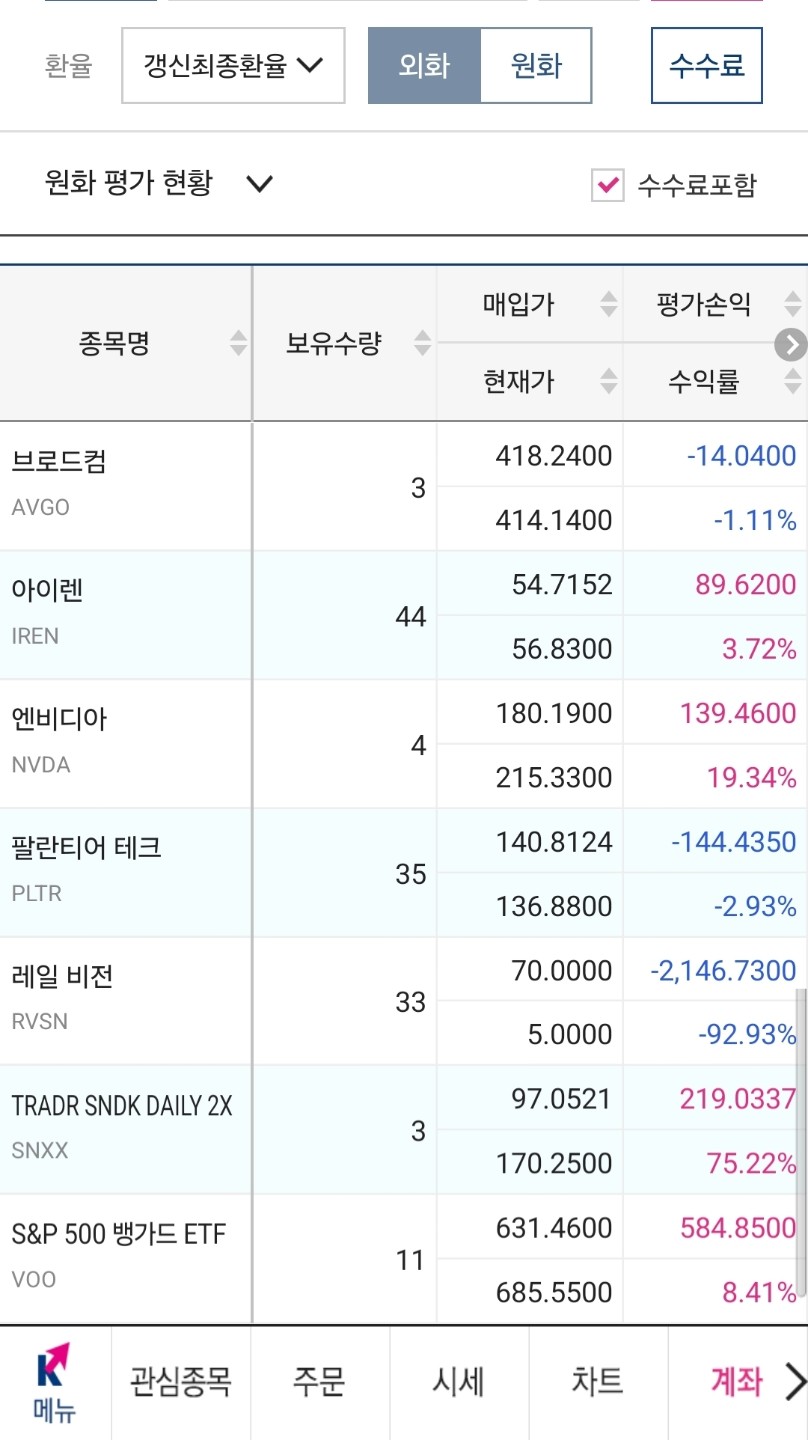Toggle the 수수료포함 checkbox
Viewport: 808px width, 1440px height.
click(x=607, y=185)
